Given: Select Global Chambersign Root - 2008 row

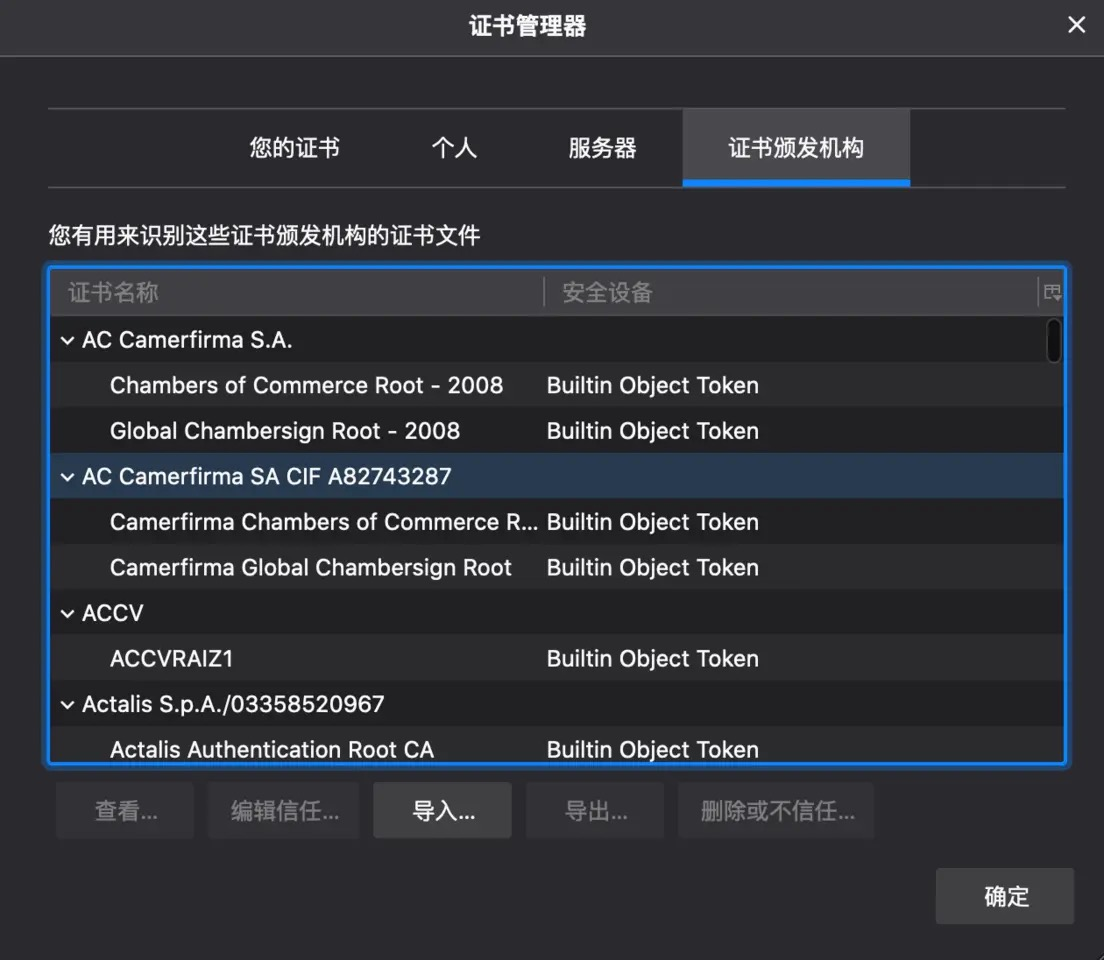Looking at the screenshot, I should click(556, 430).
